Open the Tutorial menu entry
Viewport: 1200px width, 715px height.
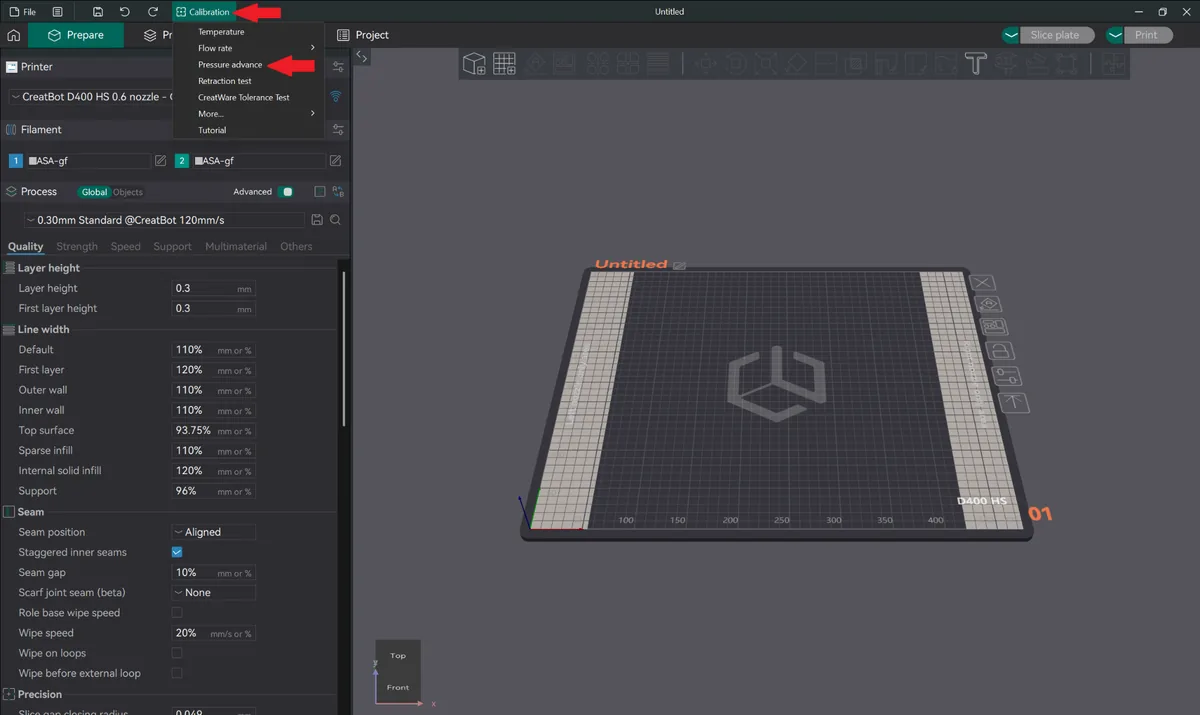click(212, 130)
